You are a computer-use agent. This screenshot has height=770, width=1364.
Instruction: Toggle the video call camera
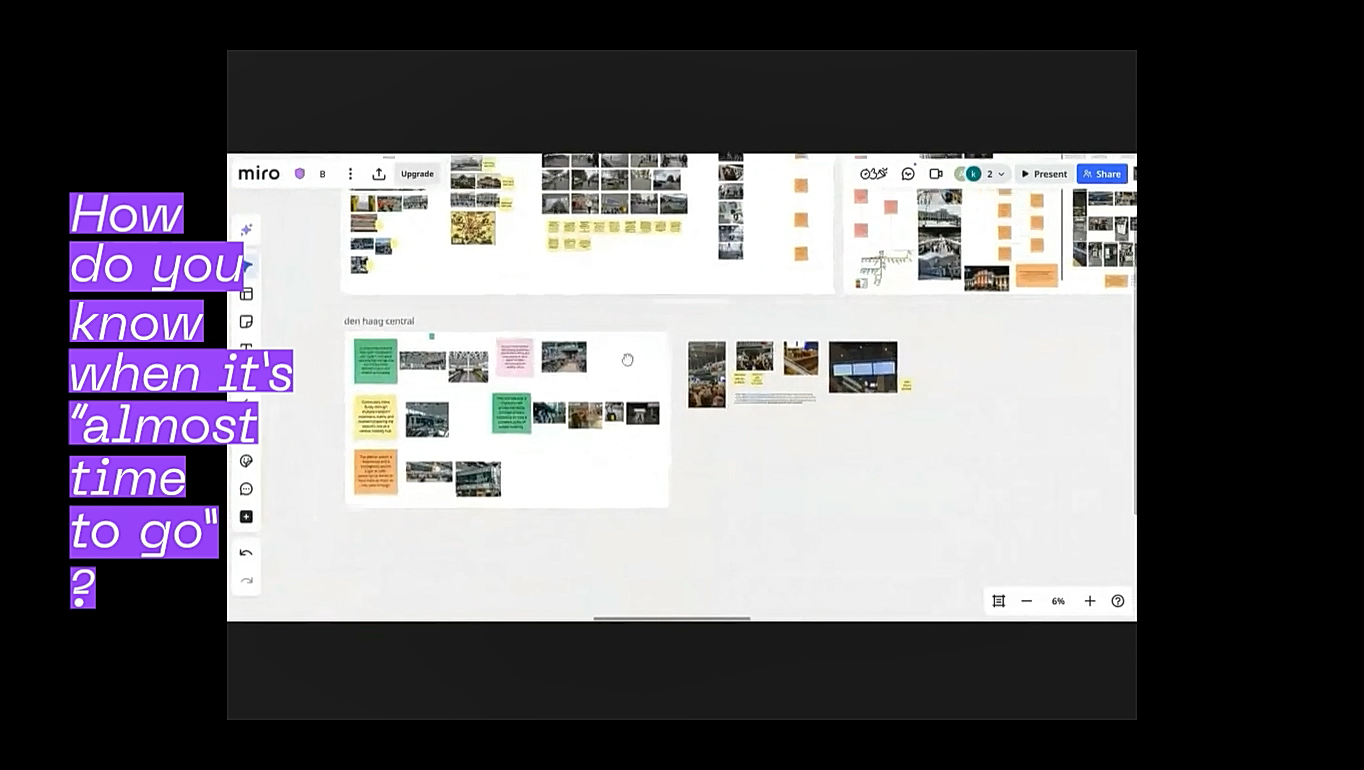pos(936,174)
